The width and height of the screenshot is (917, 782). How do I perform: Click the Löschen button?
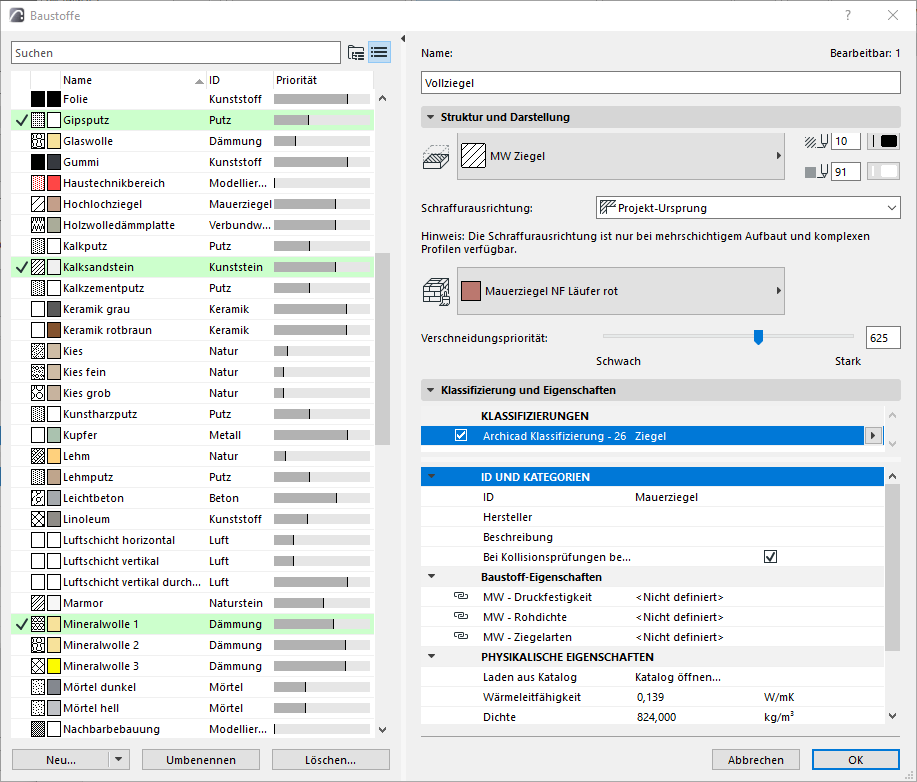[x=330, y=760]
